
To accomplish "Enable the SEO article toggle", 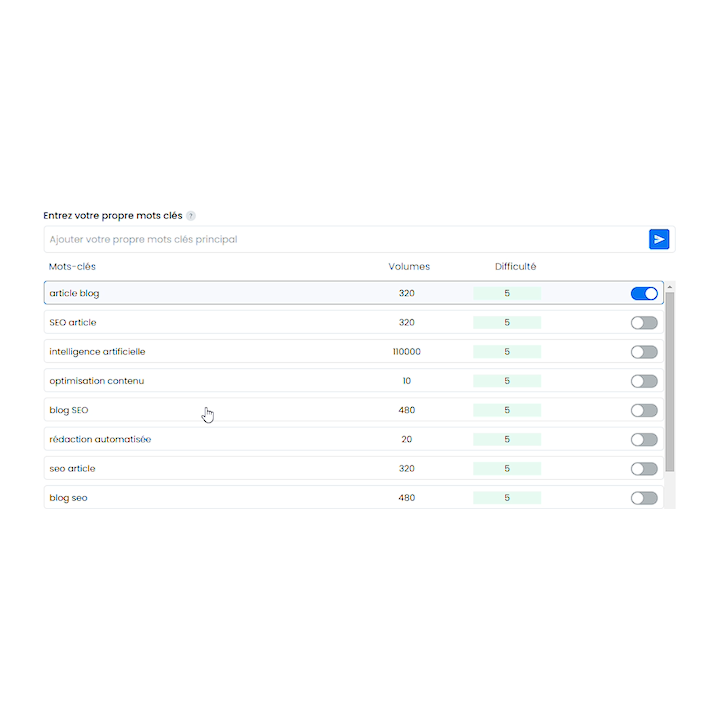I will point(644,323).
